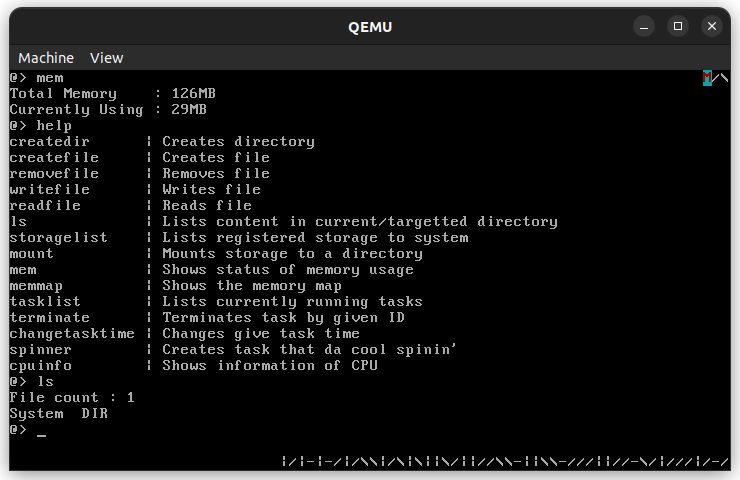This screenshot has width=740, height=480.
Task: Open the View menu
Action: click(106, 58)
